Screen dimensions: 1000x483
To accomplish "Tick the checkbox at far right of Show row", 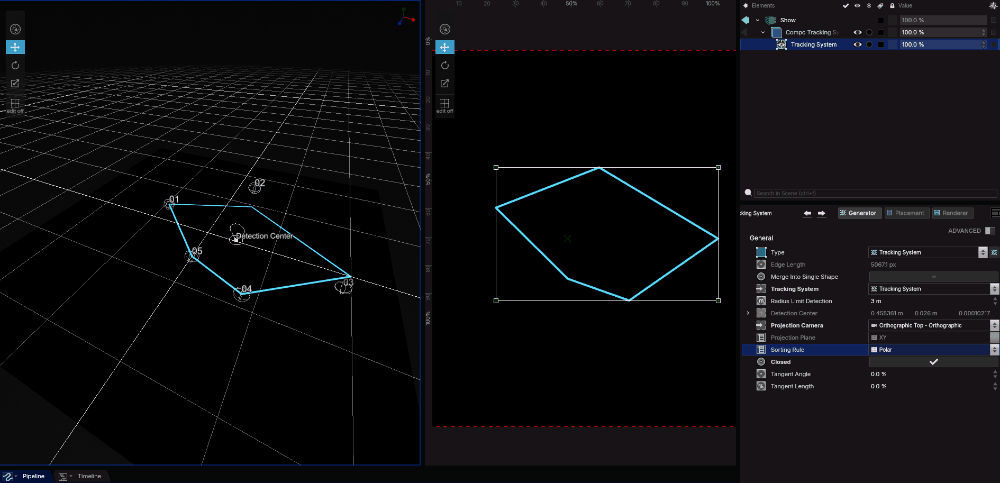I will click(x=994, y=20).
